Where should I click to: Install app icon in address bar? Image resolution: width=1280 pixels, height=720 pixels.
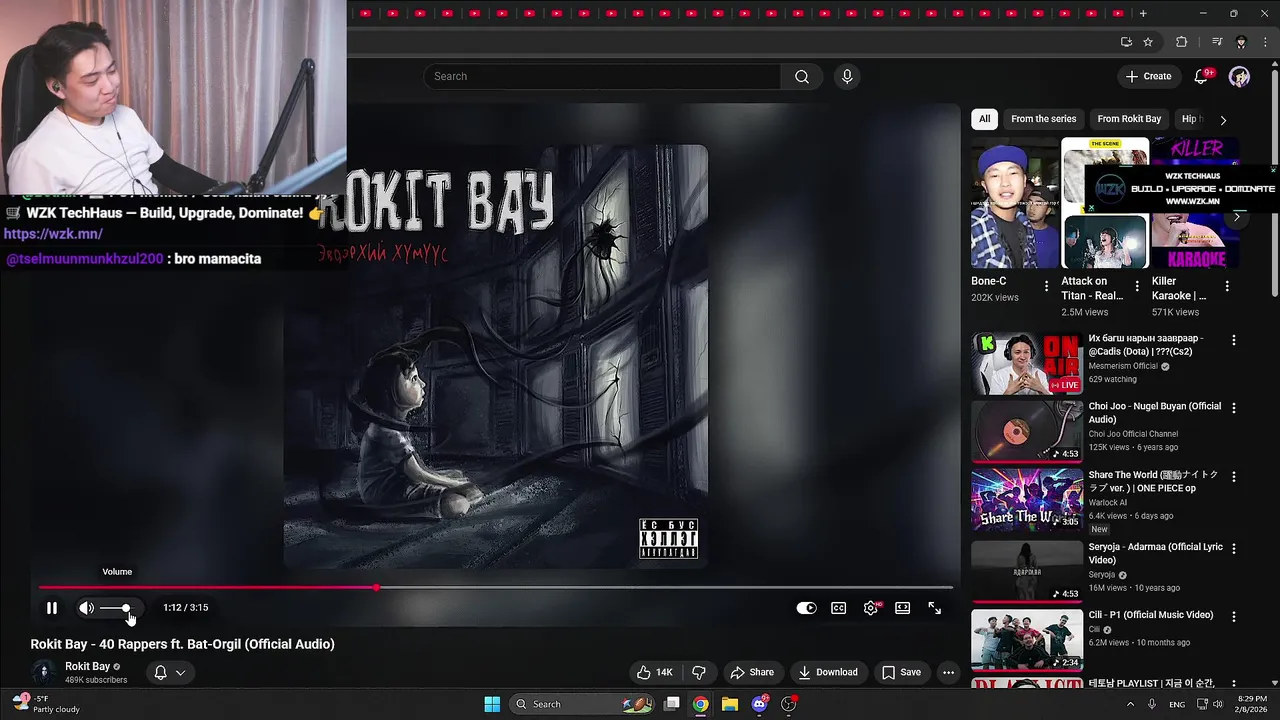point(1126,42)
